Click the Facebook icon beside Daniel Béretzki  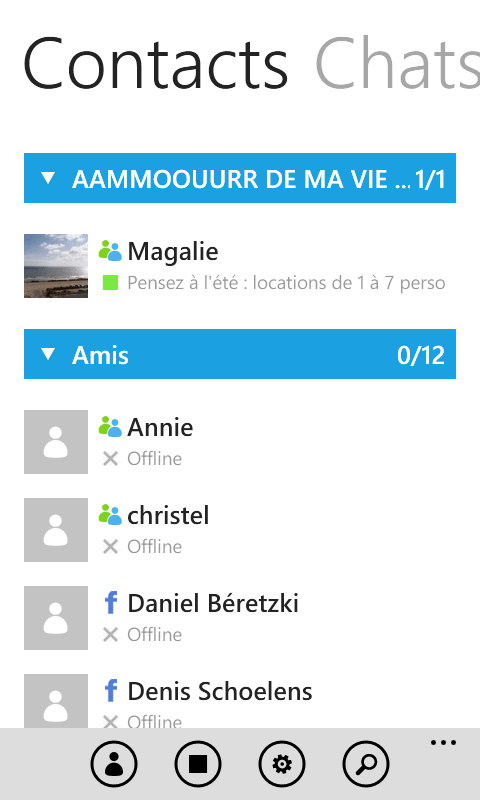[111, 603]
